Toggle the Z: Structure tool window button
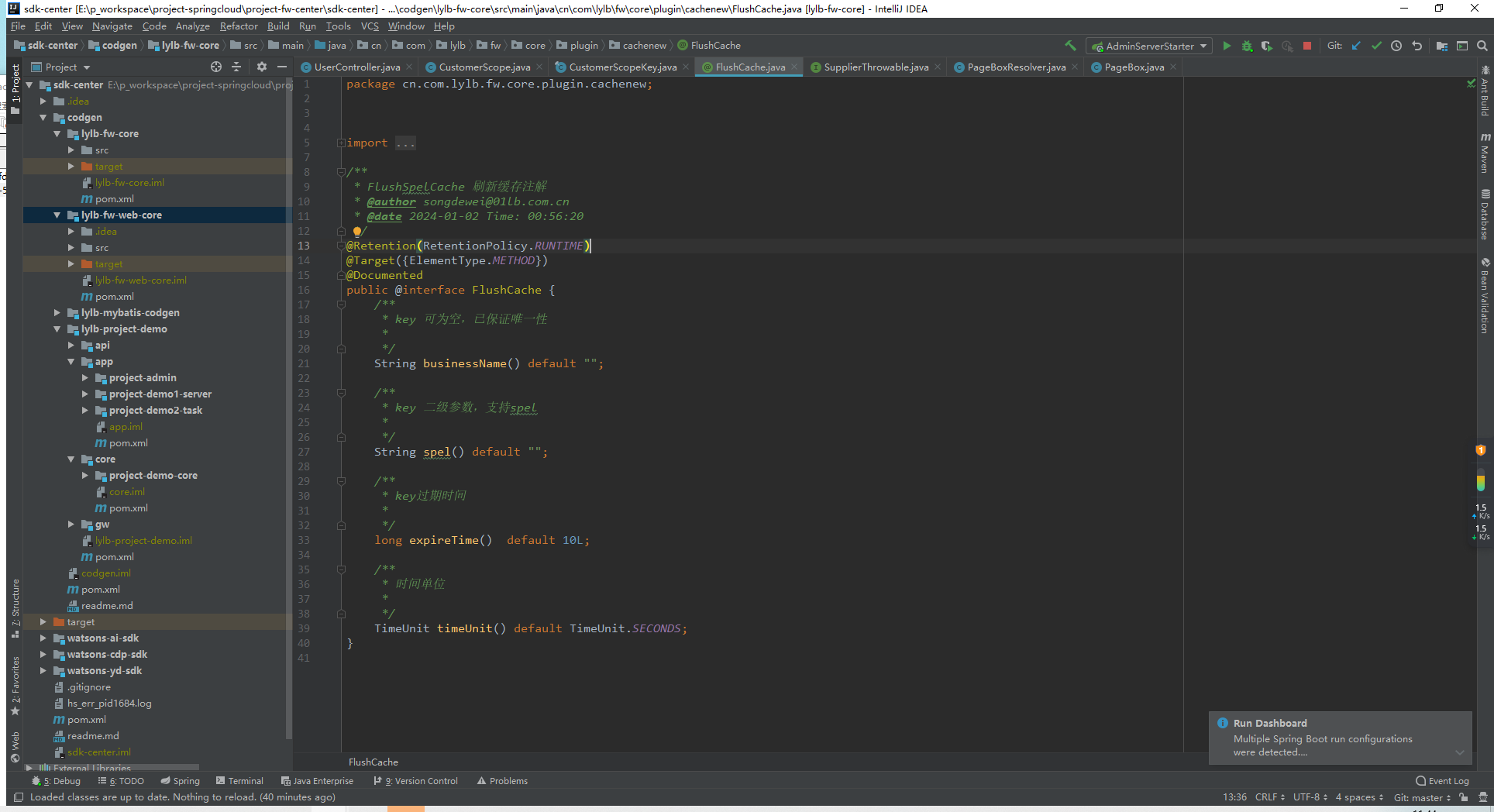Image resolution: width=1494 pixels, height=812 pixels. pyautogui.click(x=15, y=608)
